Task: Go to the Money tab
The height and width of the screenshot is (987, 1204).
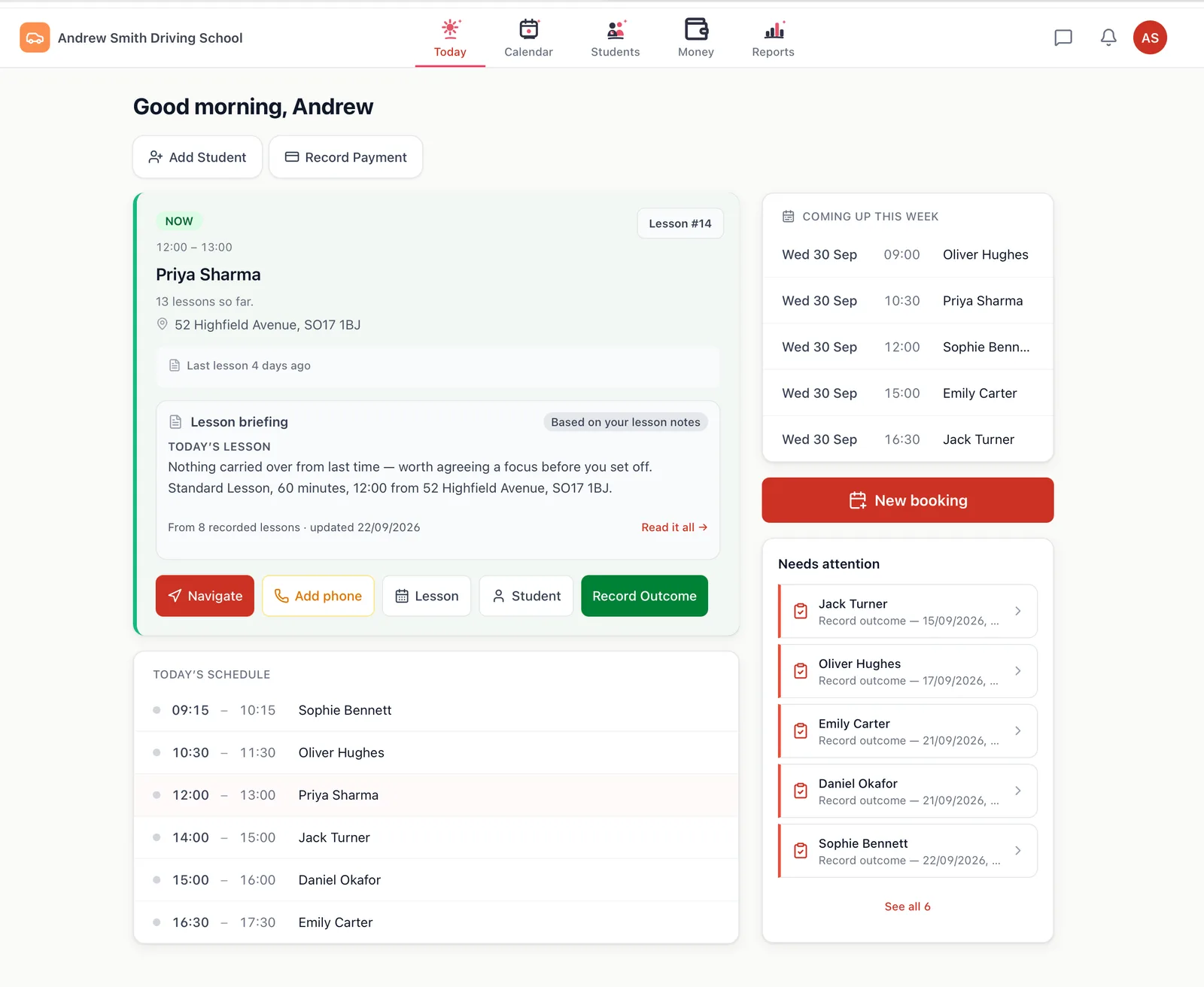Action: [x=695, y=38]
